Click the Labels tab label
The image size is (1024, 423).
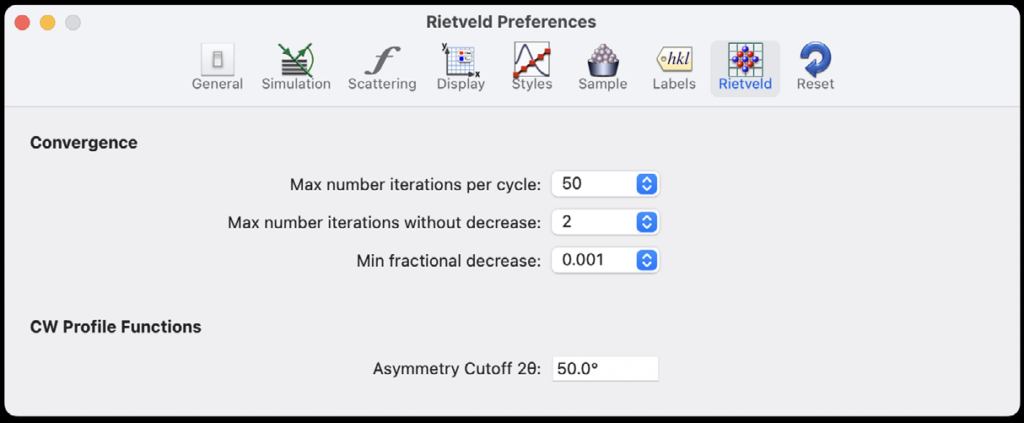pyautogui.click(x=674, y=84)
